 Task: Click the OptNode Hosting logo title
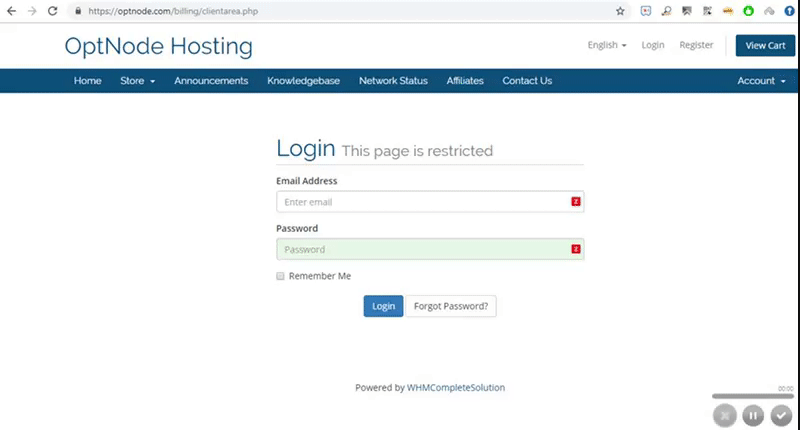pyautogui.click(x=159, y=46)
